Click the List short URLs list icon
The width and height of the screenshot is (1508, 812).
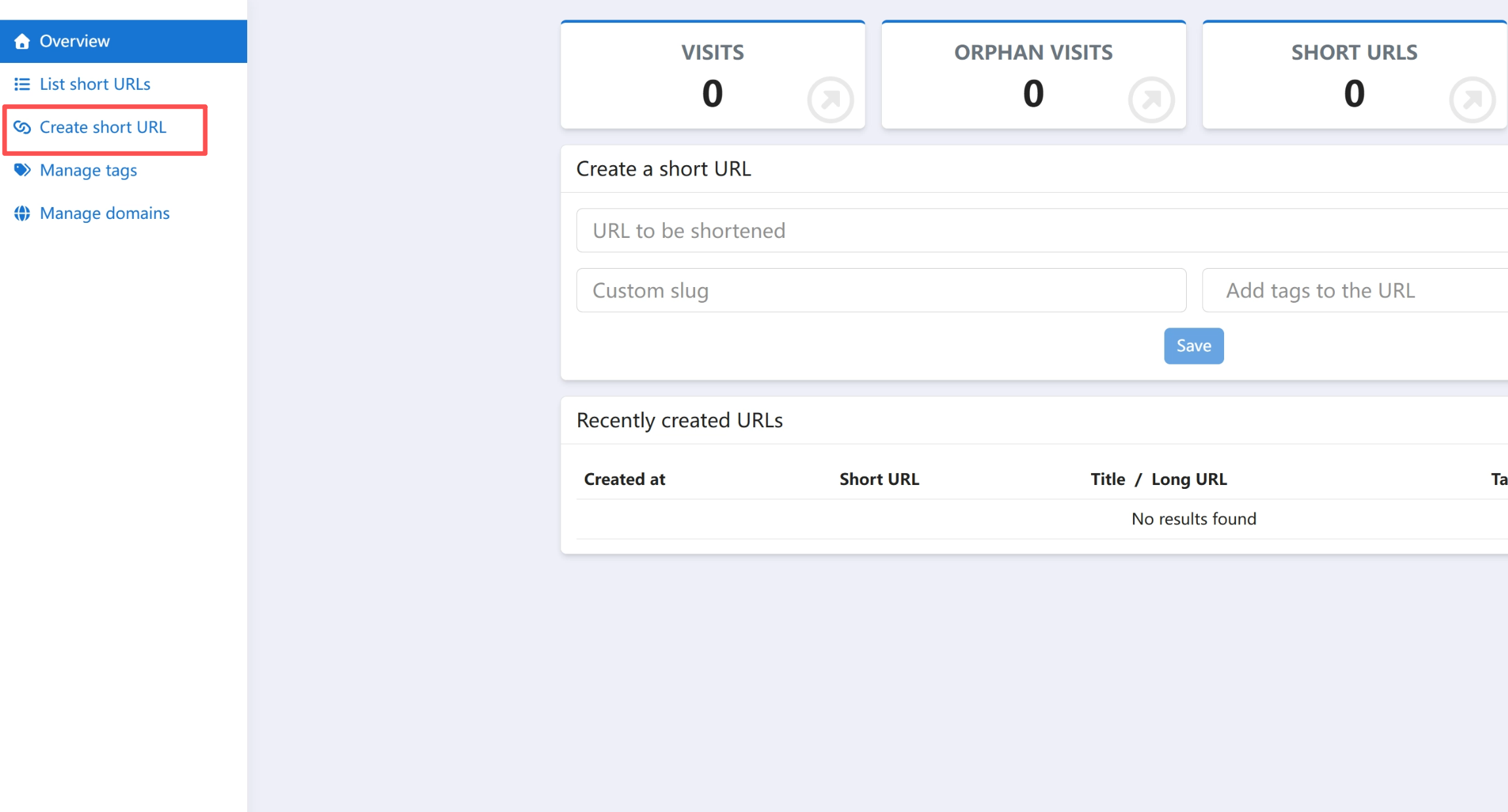tap(22, 84)
